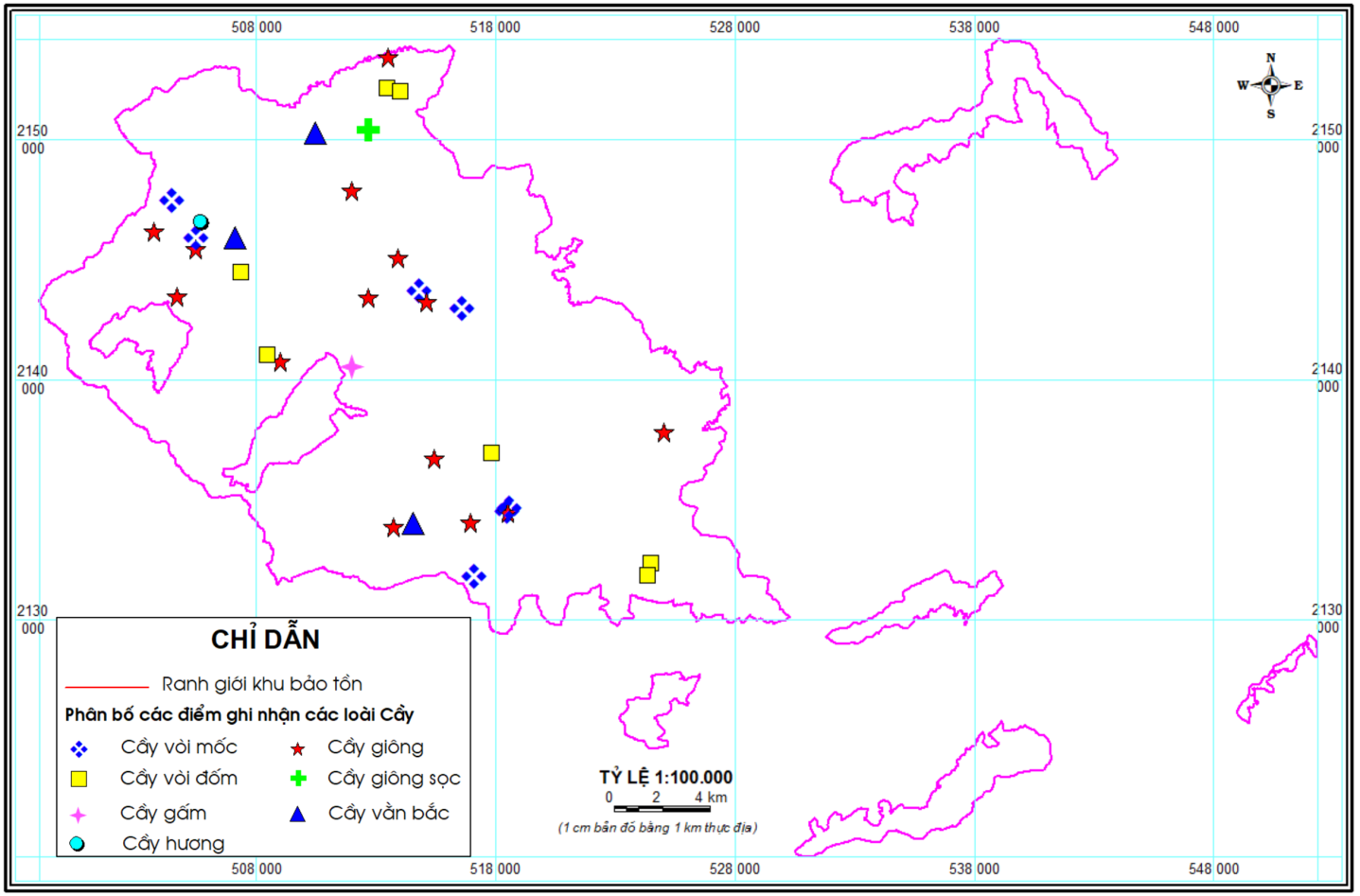
Task: Click the cyan circle marker on the map
Action: pos(200,221)
